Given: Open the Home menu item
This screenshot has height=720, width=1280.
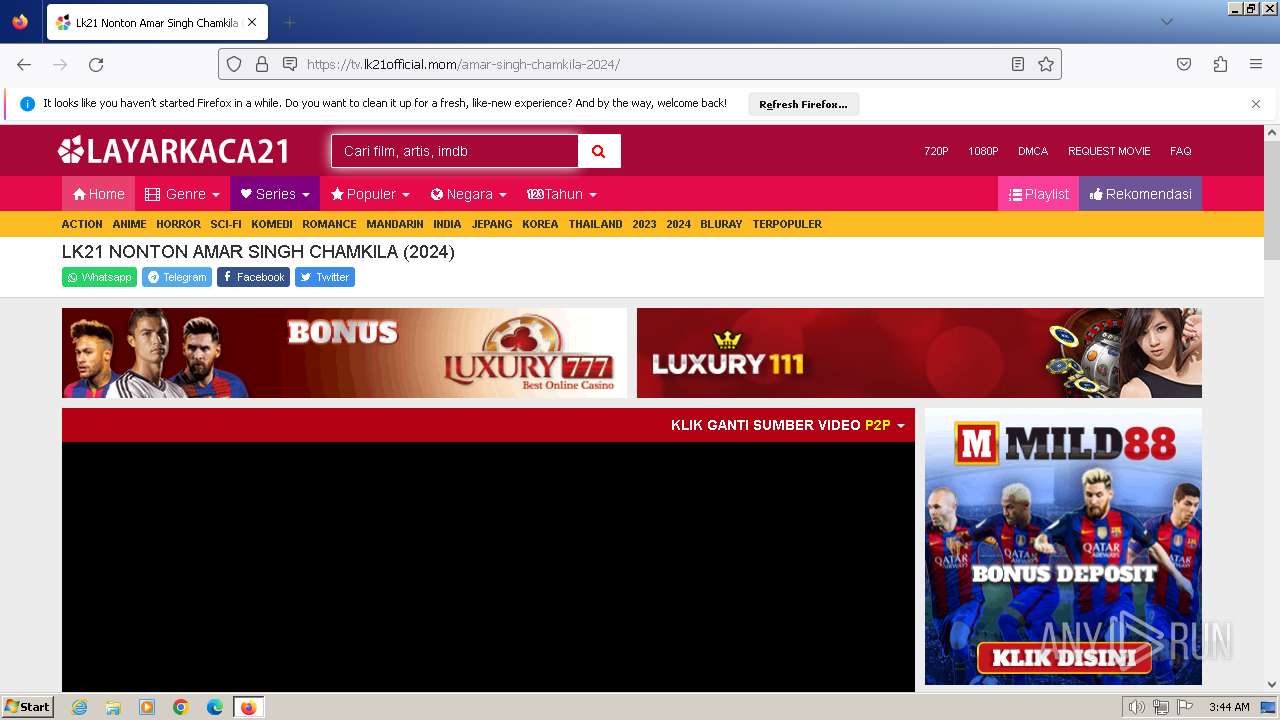Looking at the screenshot, I should pyautogui.click(x=98, y=194).
